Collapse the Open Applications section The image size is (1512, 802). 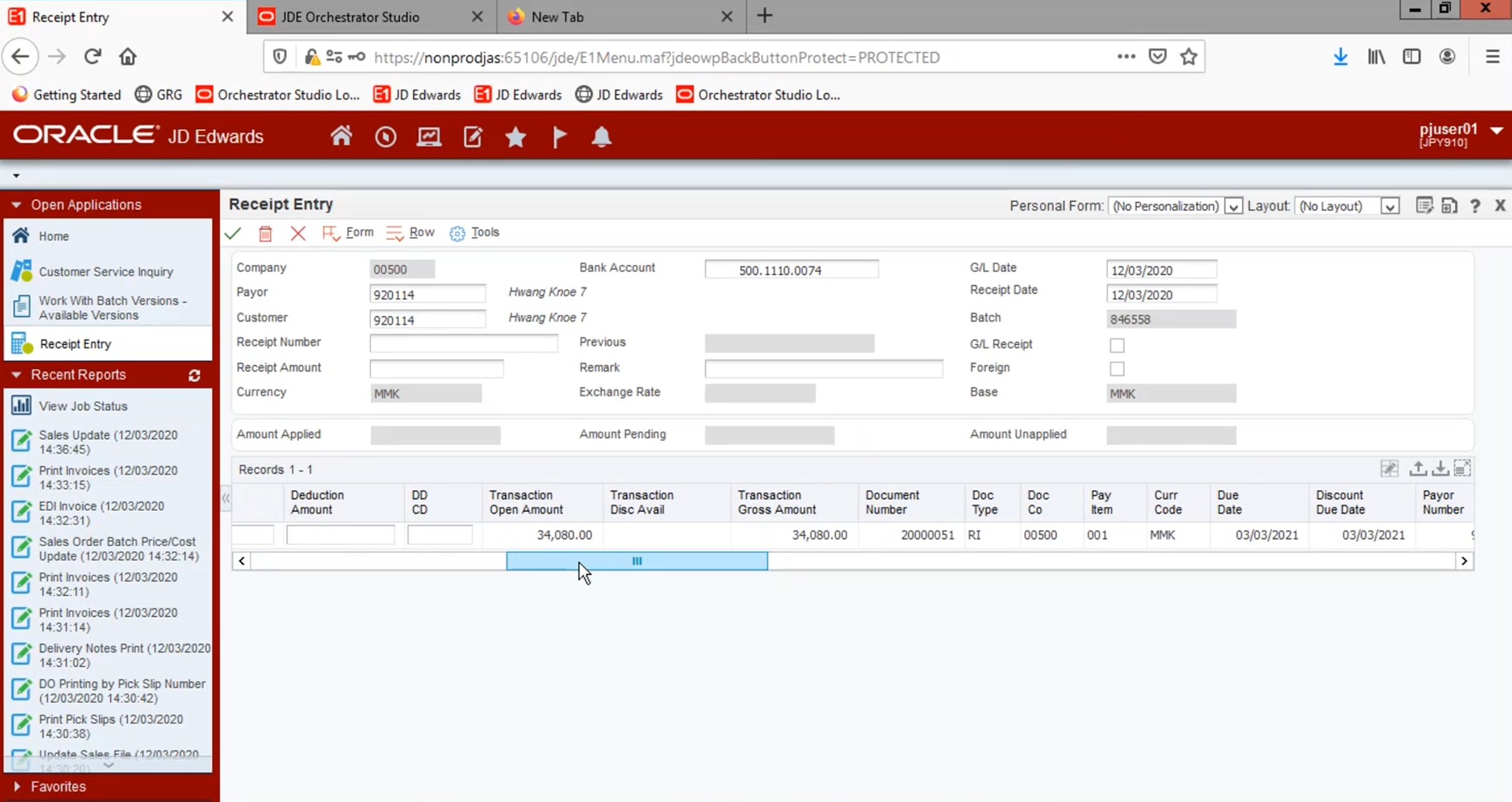17,205
